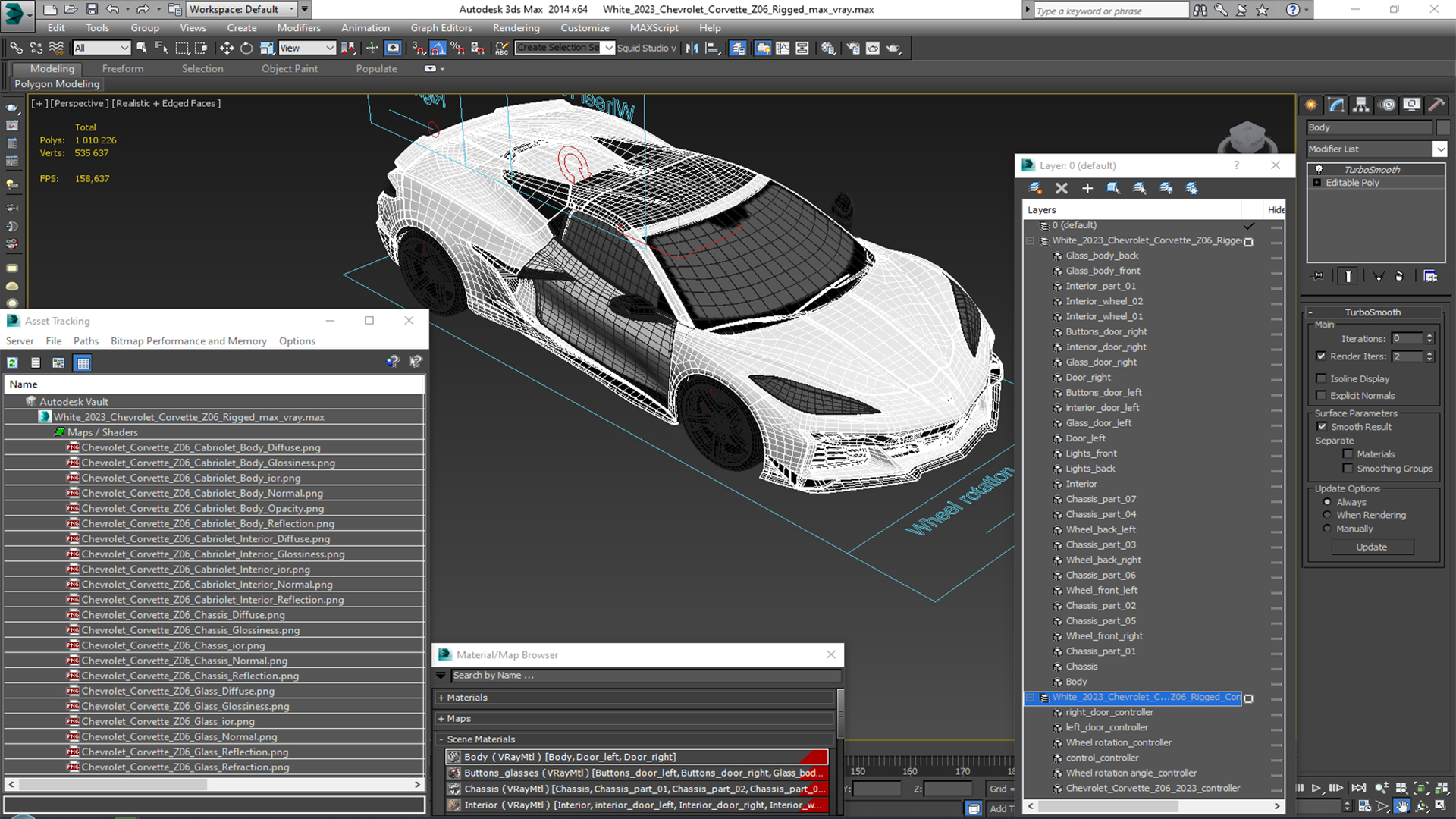Activate the Select and Rotate tool
Image resolution: width=1456 pixels, height=819 pixels.
(246, 48)
